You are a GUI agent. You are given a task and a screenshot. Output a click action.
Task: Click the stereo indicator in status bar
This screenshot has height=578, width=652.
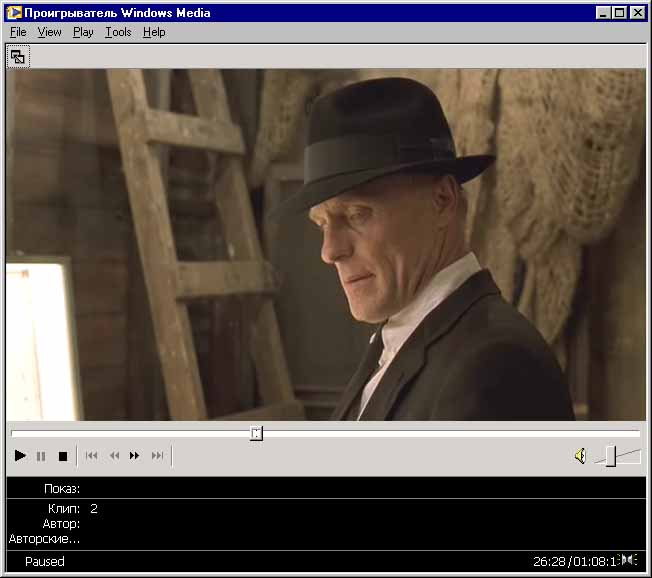tap(628, 560)
